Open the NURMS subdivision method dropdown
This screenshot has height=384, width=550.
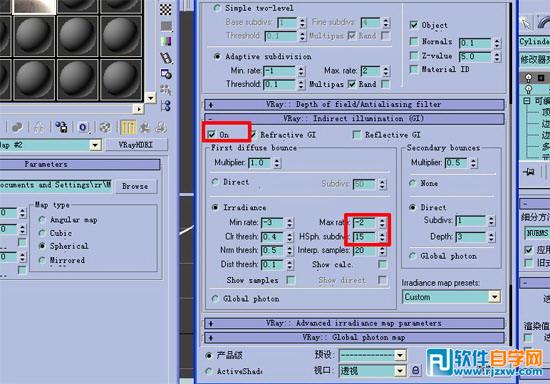click(537, 233)
